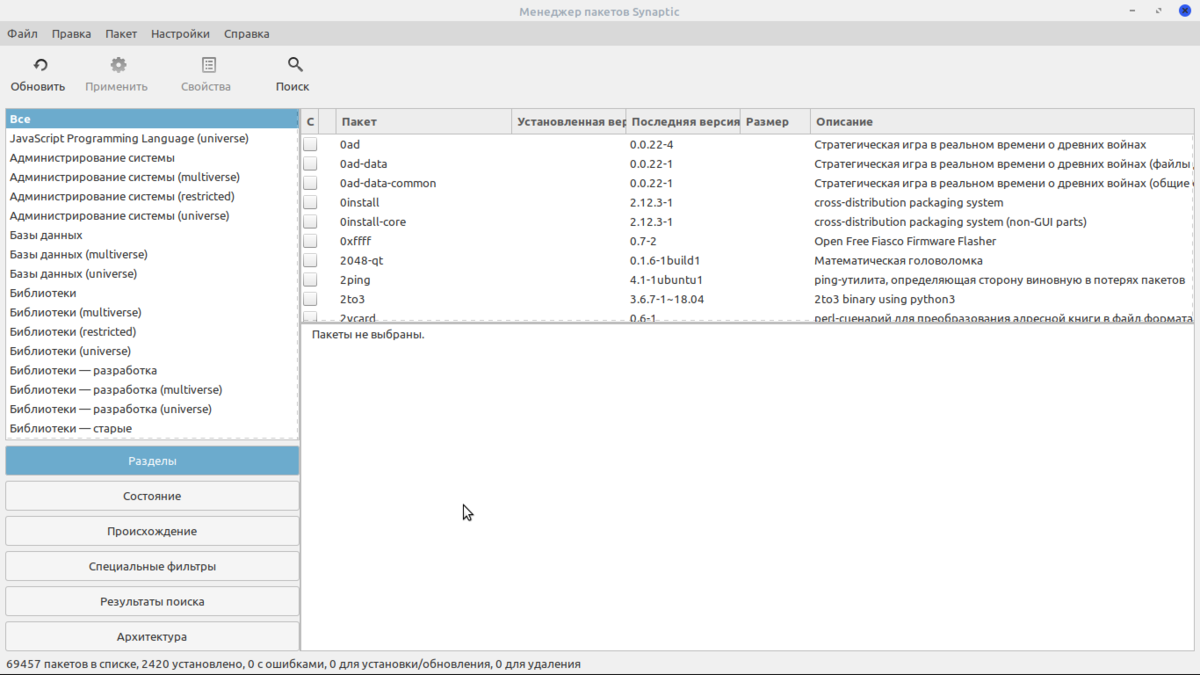The width and height of the screenshot is (1200, 675).
Task: Toggle the checkbox for package 2ping
Action: (310, 280)
